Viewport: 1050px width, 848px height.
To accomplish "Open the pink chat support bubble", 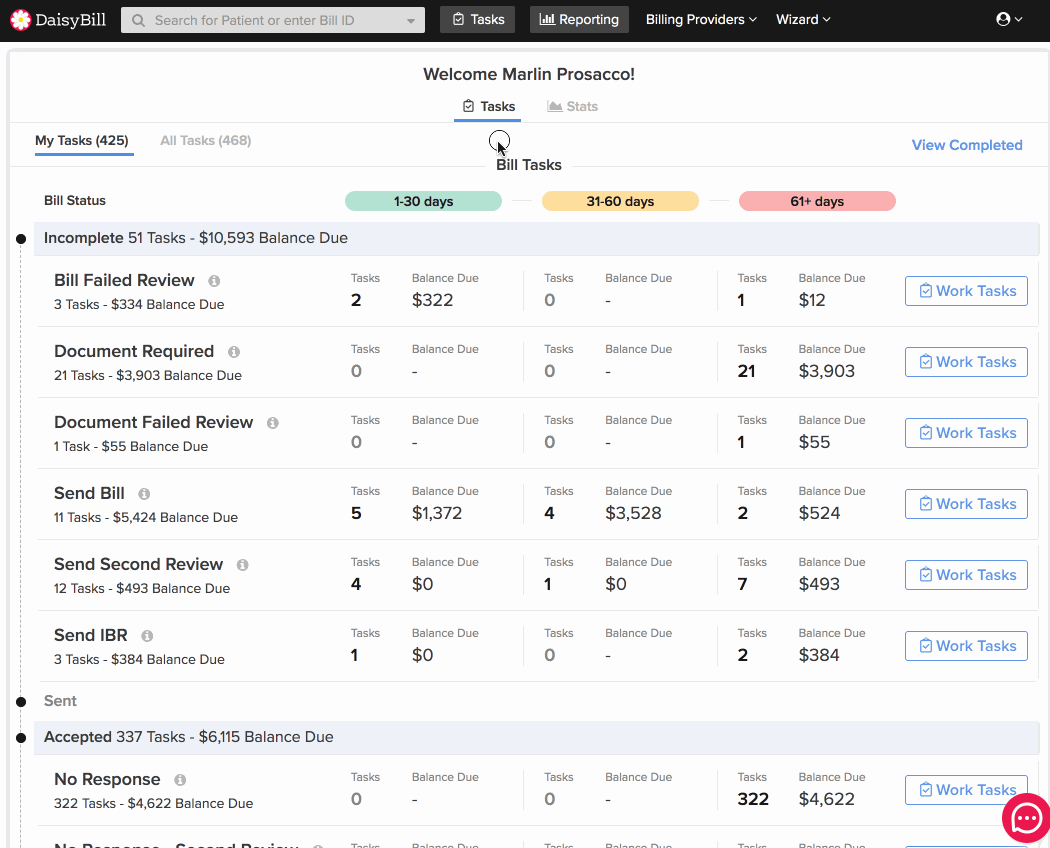I will (x=1027, y=818).
